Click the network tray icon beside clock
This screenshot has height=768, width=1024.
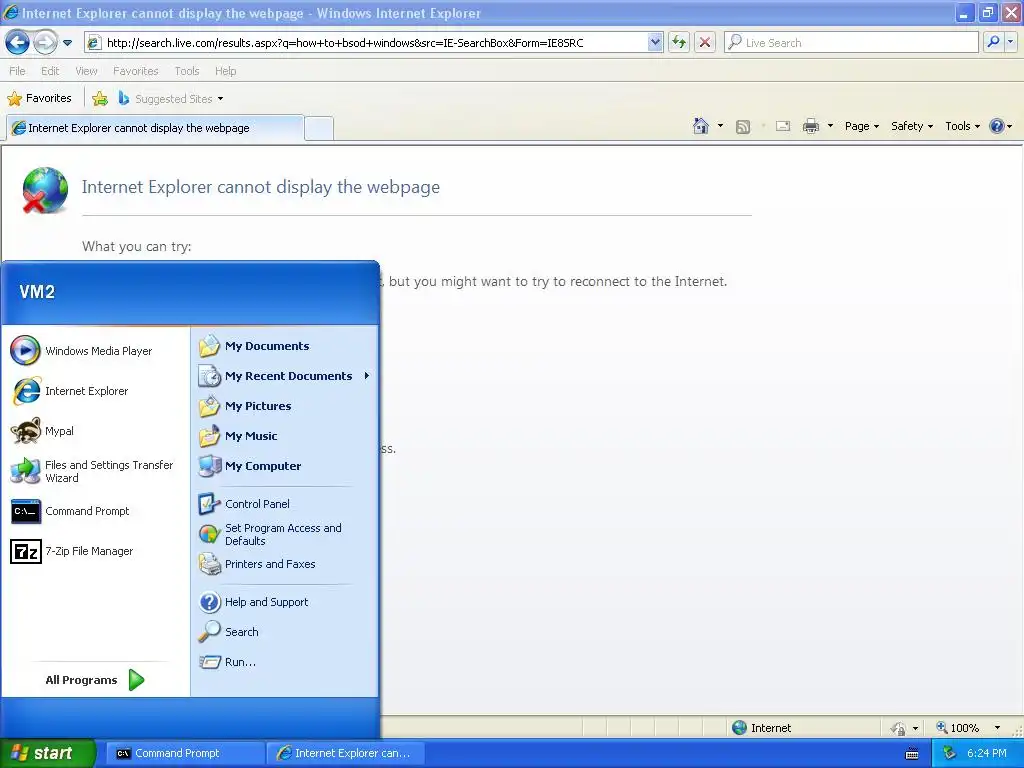click(x=949, y=754)
